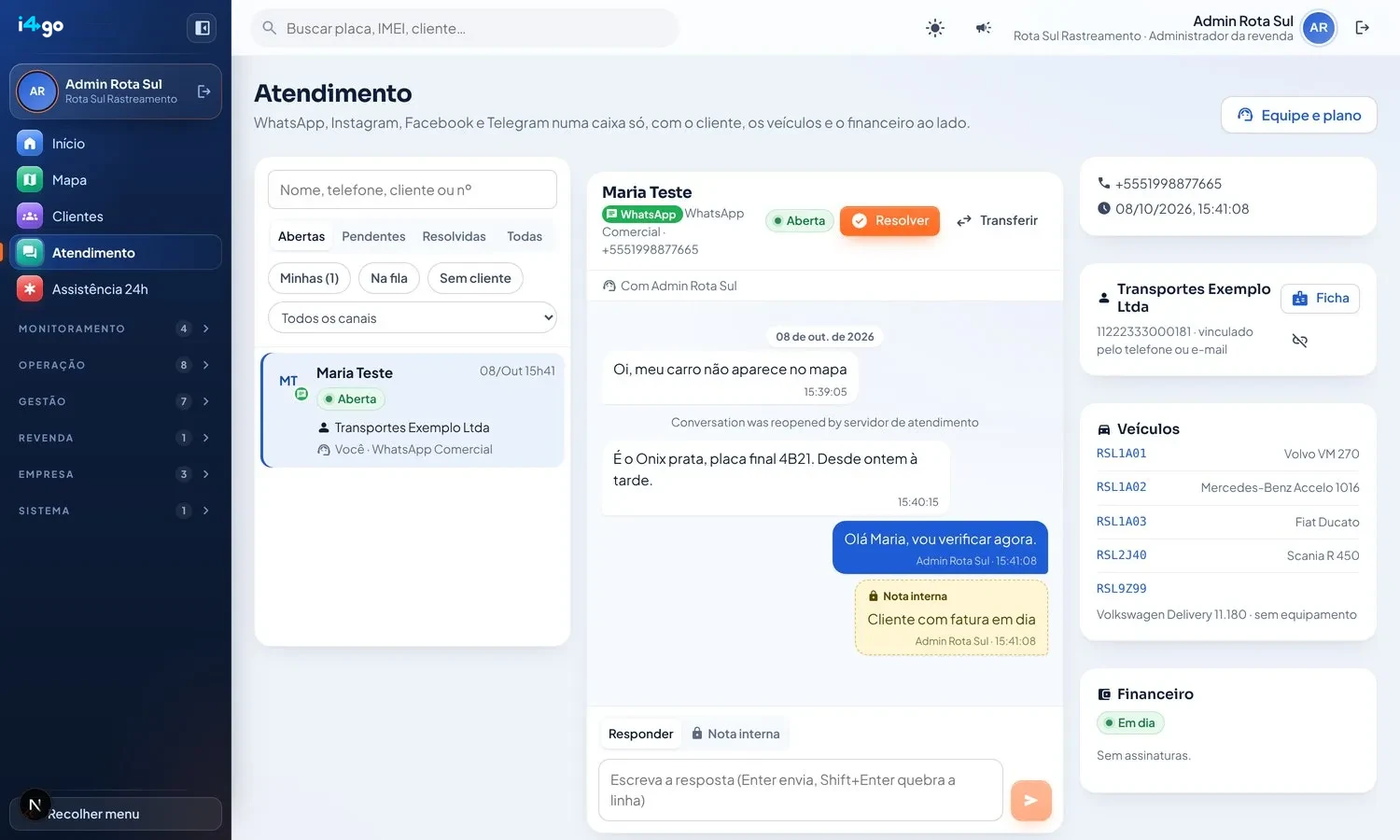Send reply with the orange arrow button
This screenshot has height=840, width=1400.
pyautogui.click(x=1031, y=800)
